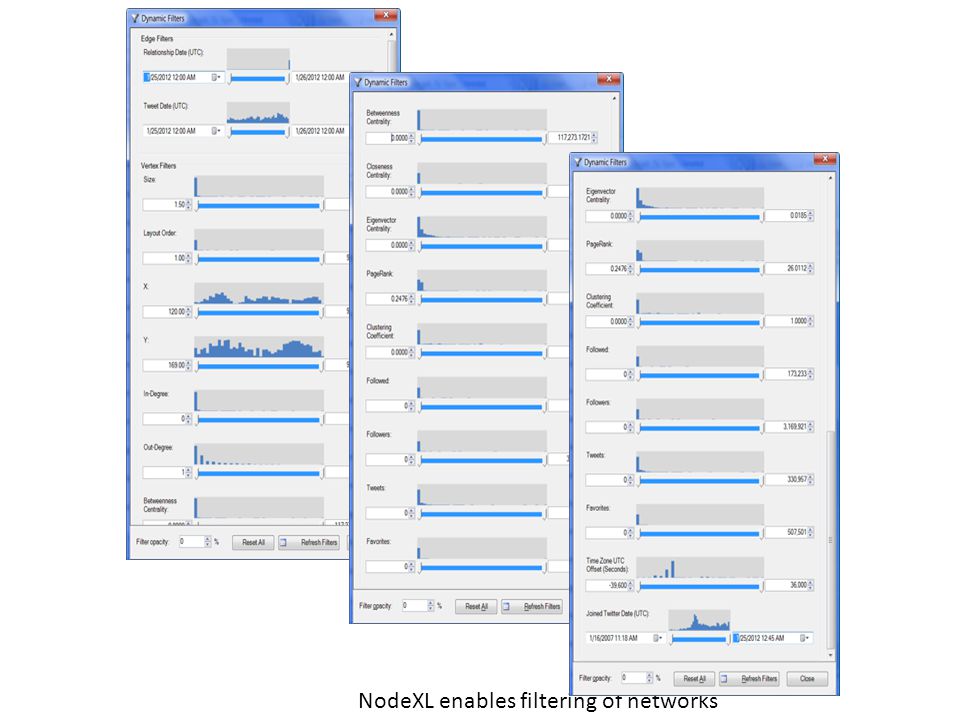
Task: Click the Followers maximum field 3,169,921
Action: 786,426
